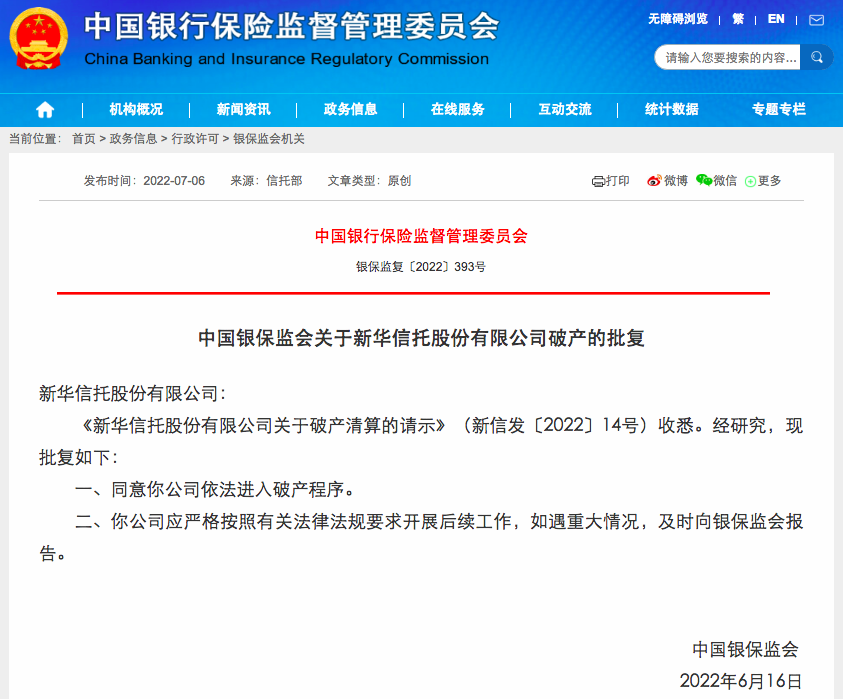The image size is (843, 699).
Task: Click the 微博 share label
Action: [676, 181]
